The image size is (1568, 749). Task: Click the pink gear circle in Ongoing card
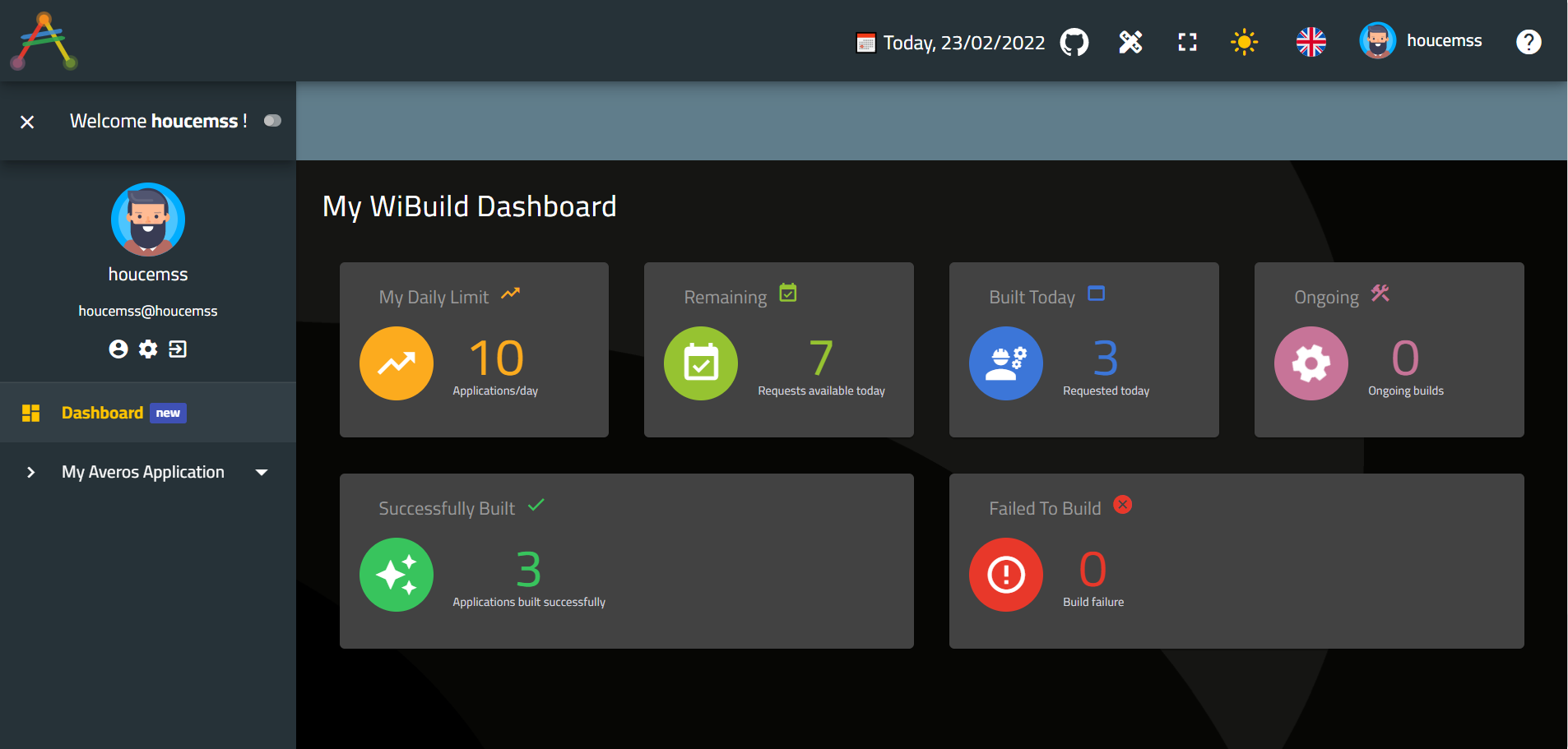[x=1311, y=363]
